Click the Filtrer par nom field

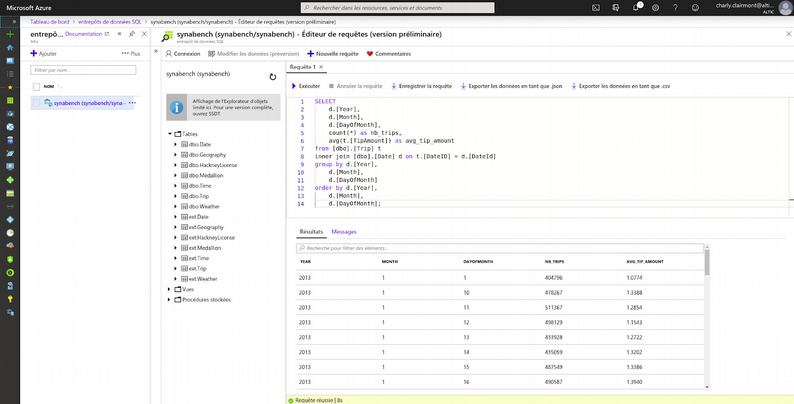(x=83, y=70)
